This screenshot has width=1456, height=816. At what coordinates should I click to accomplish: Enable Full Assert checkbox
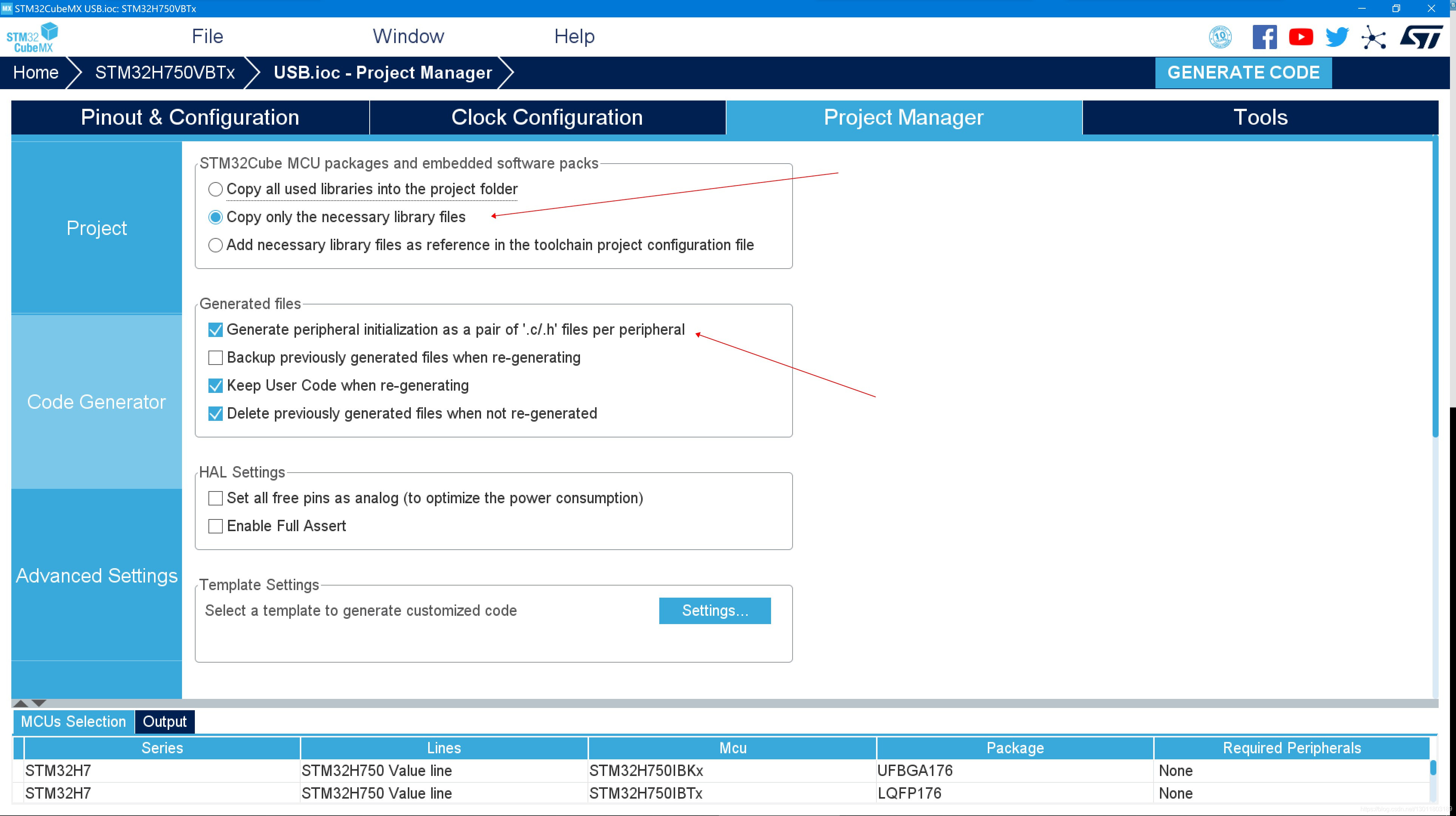point(215,527)
